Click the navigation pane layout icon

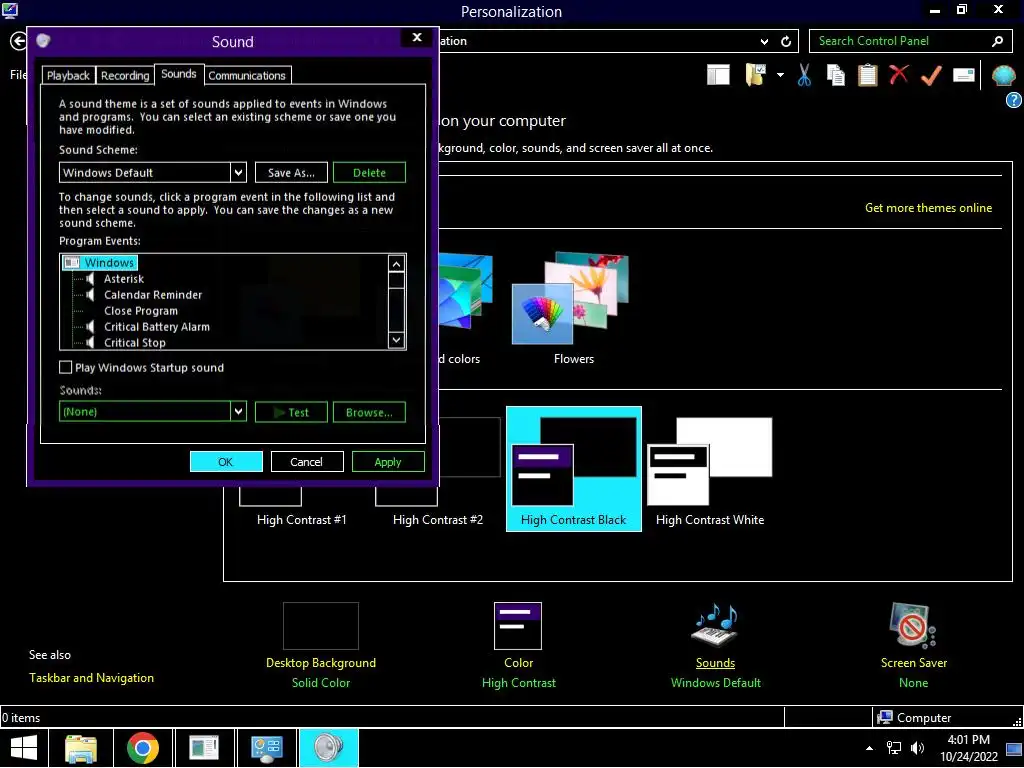pos(718,75)
